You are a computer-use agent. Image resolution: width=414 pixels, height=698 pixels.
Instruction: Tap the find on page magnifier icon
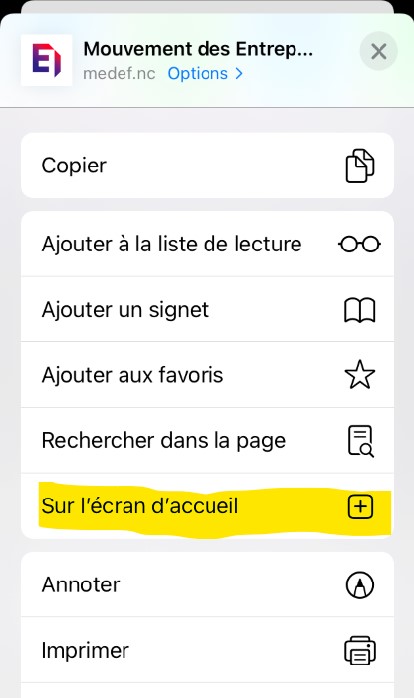click(360, 441)
